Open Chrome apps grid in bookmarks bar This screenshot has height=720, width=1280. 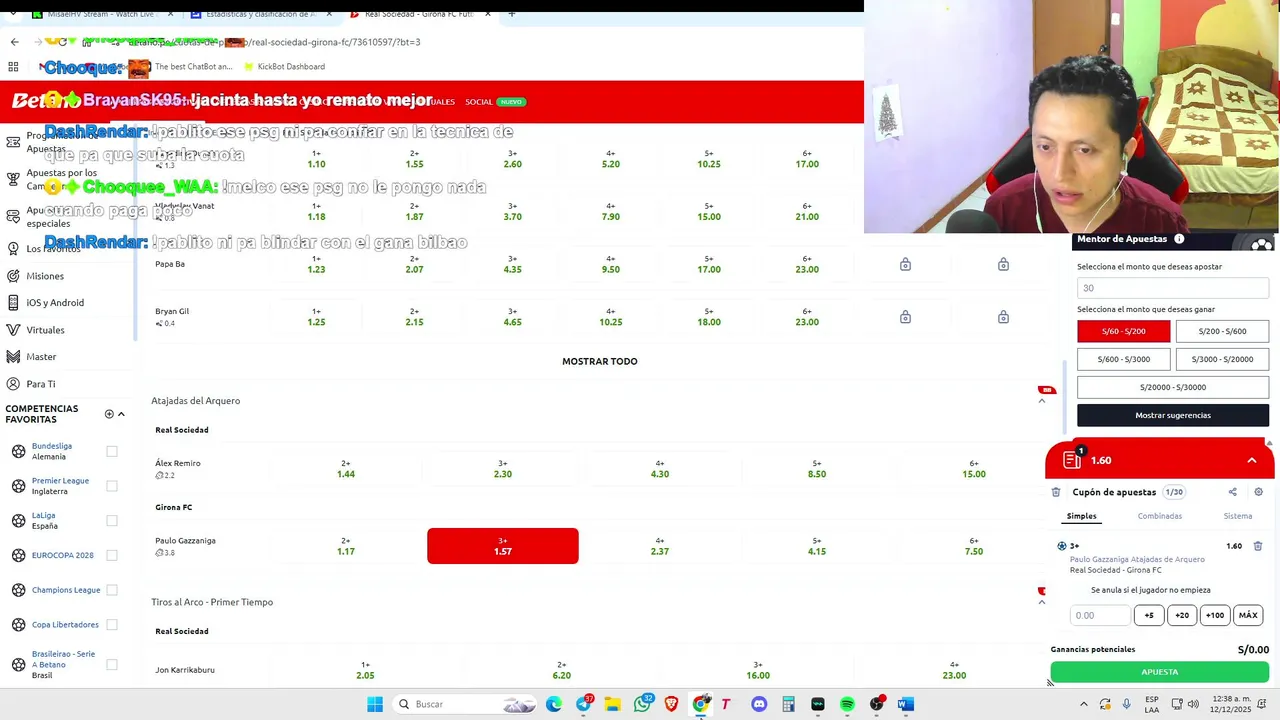click(x=13, y=67)
